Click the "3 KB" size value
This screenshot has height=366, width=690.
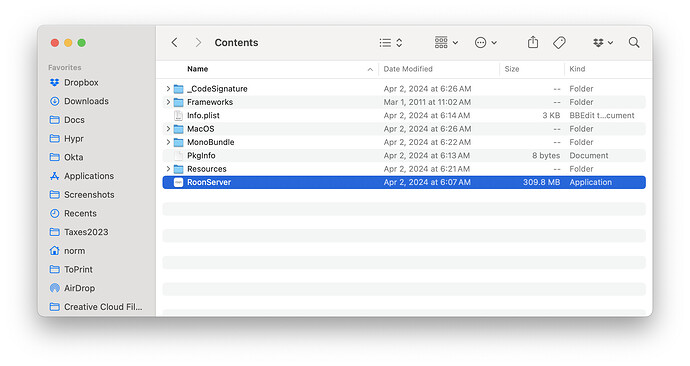coord(551,115)
